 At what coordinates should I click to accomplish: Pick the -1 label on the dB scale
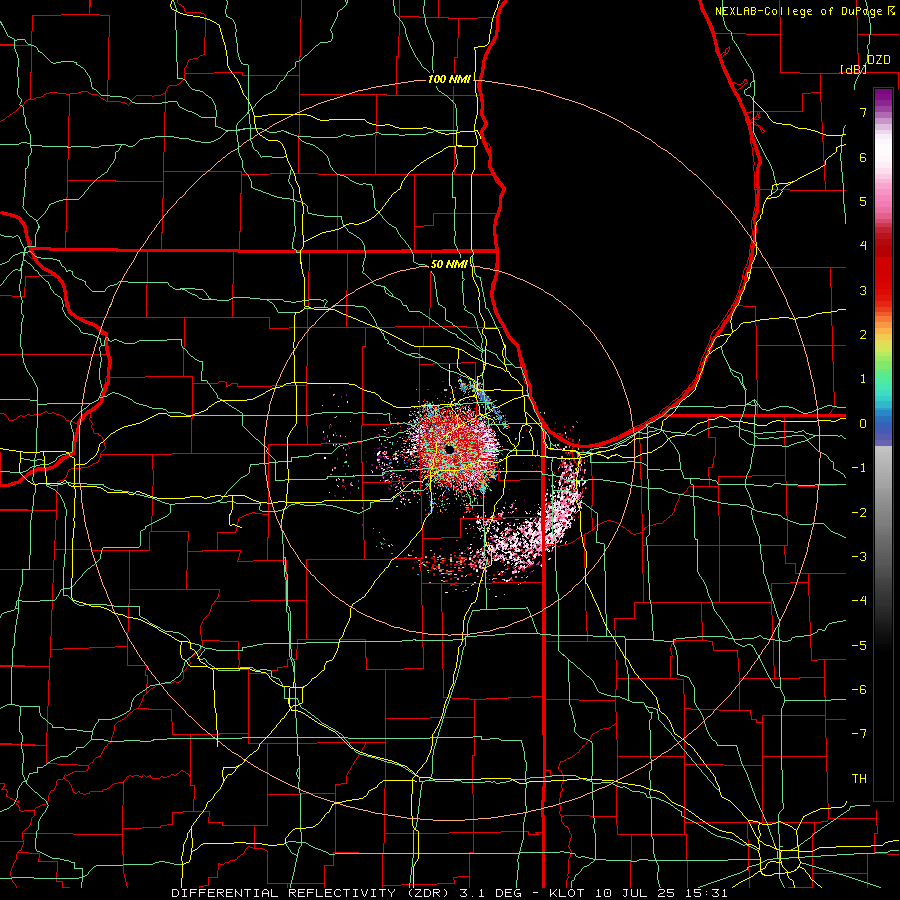pyautogui.click(x=859, y=468)
